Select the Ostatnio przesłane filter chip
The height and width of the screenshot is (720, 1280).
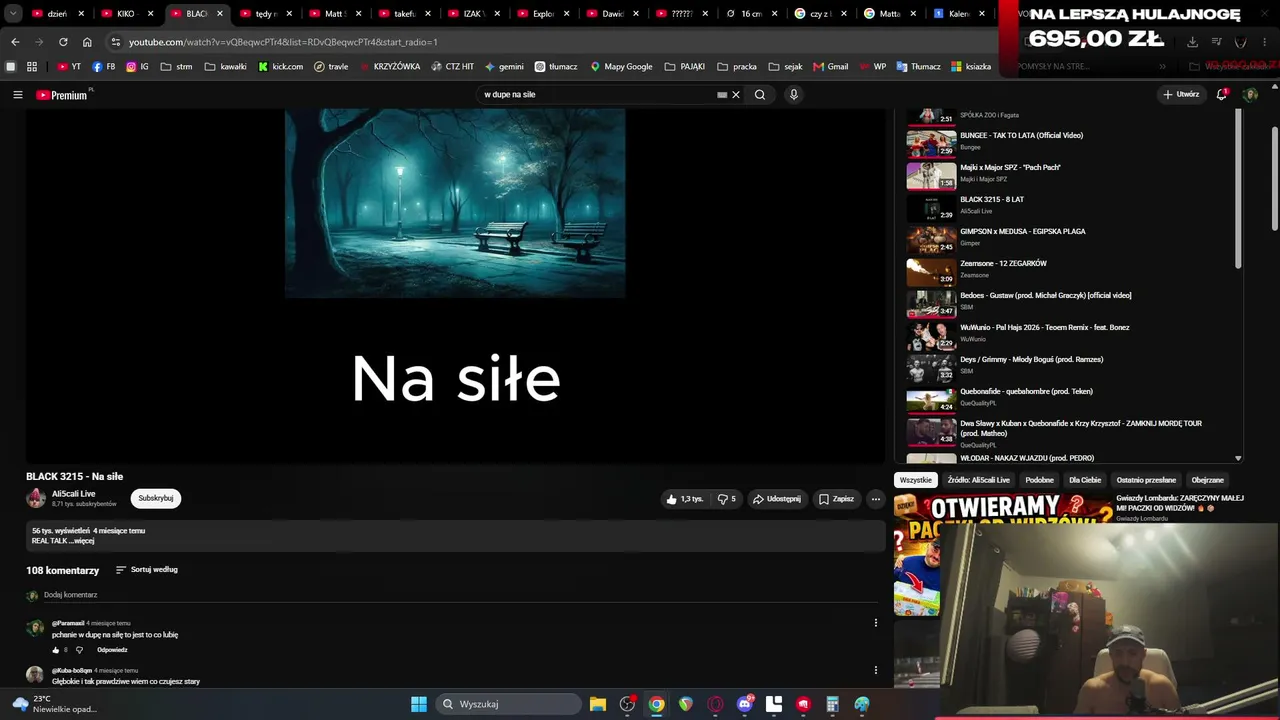1146,480
